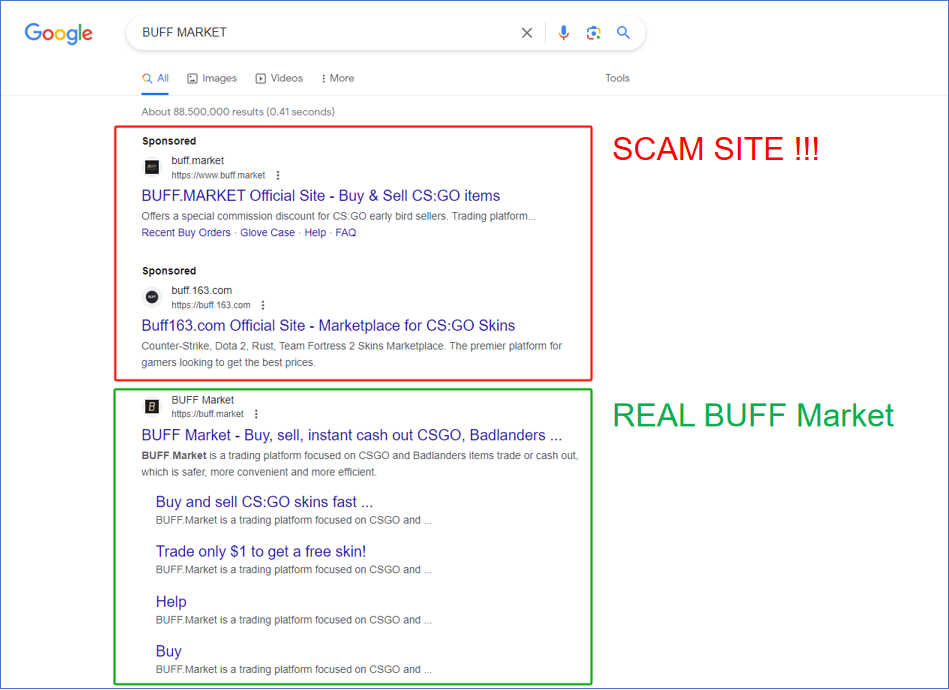Image resolution: width=949 pixels, height=690 pixels.
Task: Open the Glove Case sitelink
Action: point(268,232)
